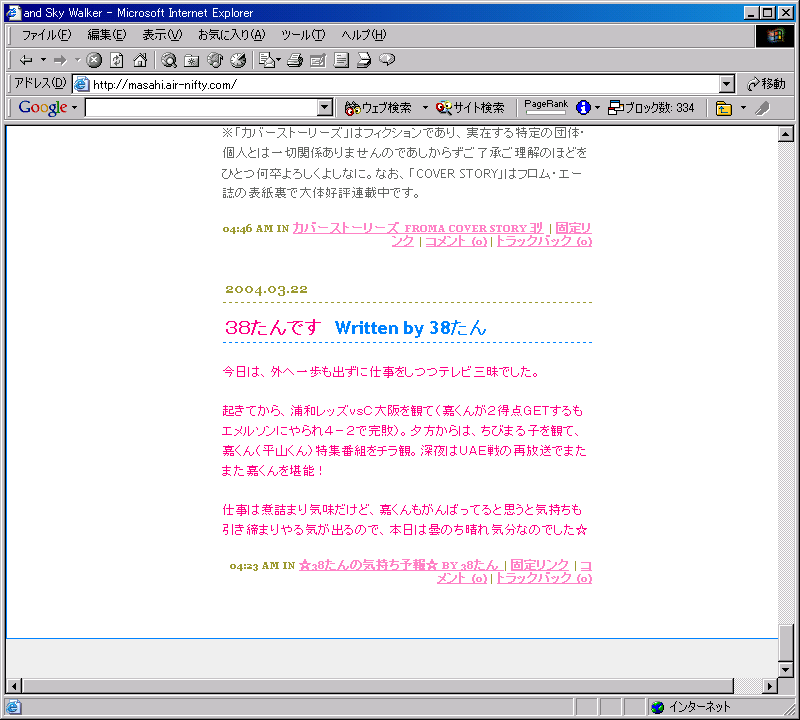This screenshot has height=720, width=800.
Task: Print the page with printer icon
Action: tap(295, 60)
